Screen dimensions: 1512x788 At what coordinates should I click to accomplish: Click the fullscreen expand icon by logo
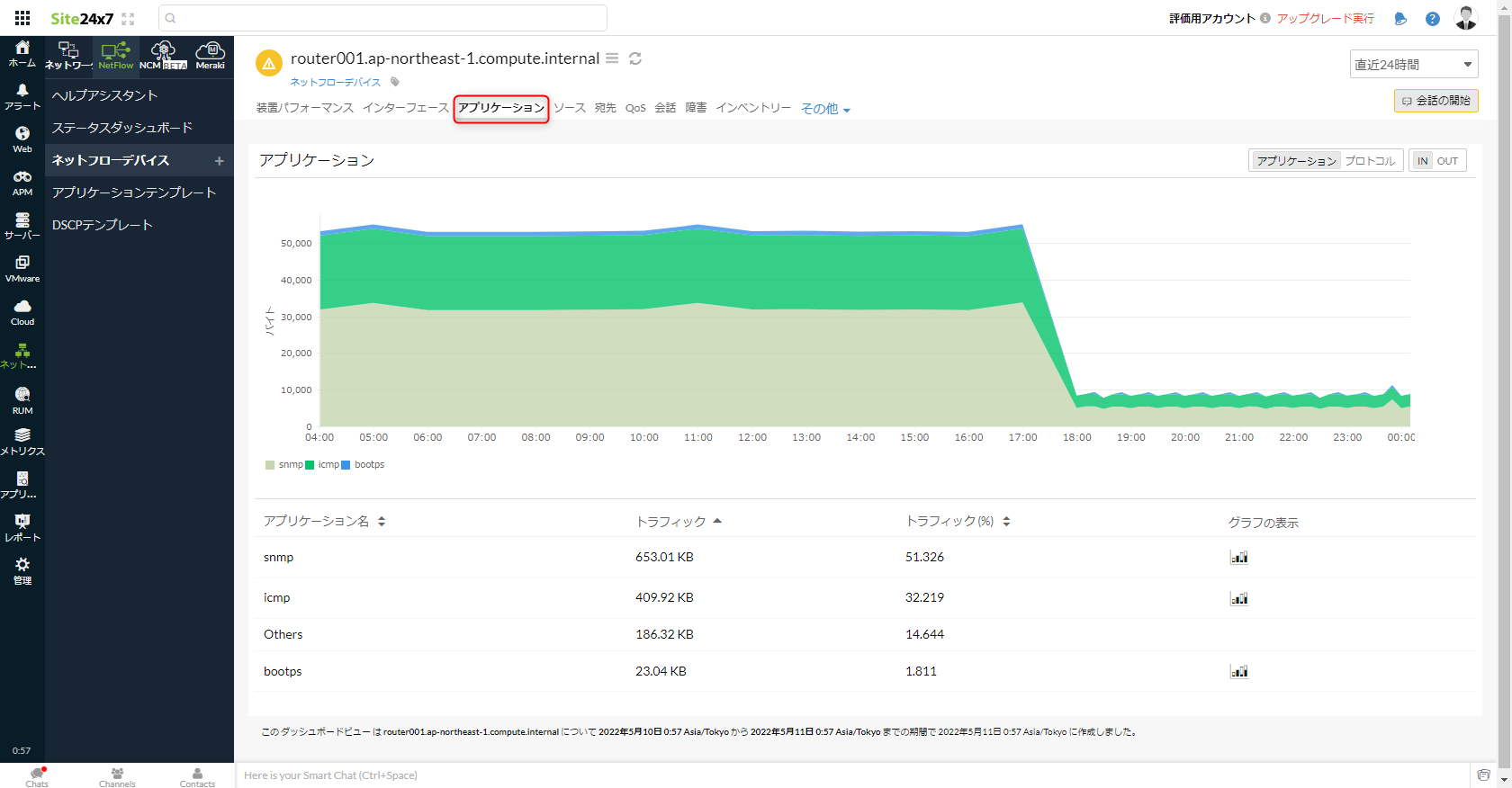click(x=128, y=19)
